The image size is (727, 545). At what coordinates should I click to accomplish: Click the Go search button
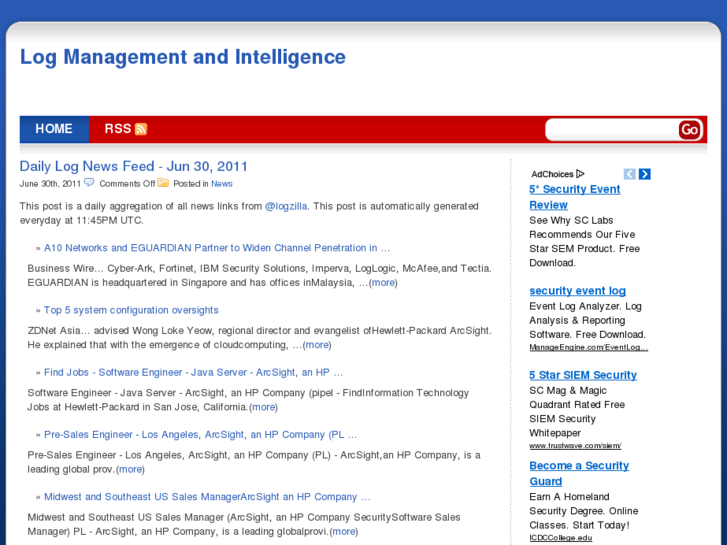689,129
